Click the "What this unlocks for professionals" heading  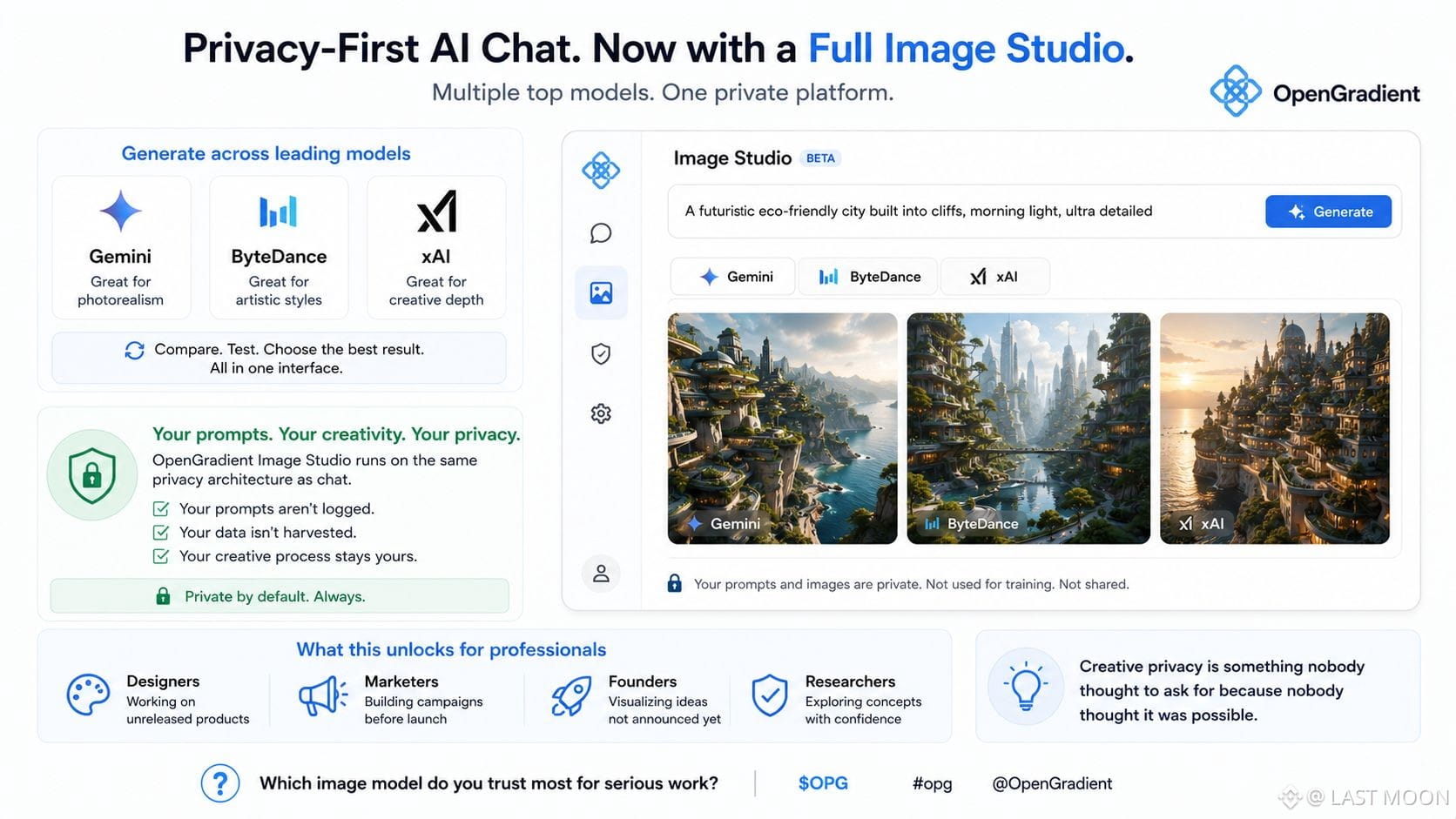pyautogui.click(x=451, y=649)
